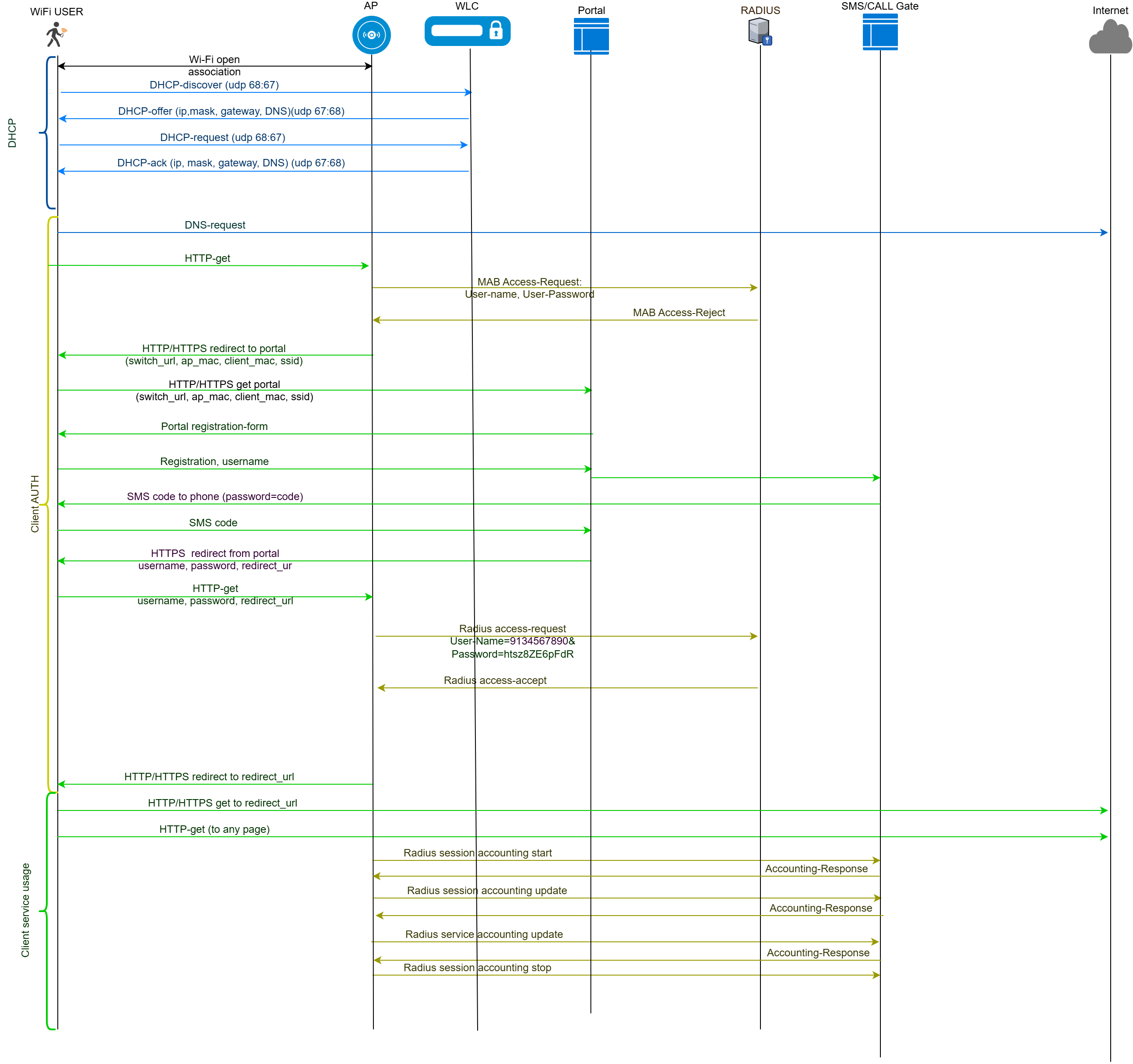
Task: Select the SMS code to phone label
Action: 214,497
